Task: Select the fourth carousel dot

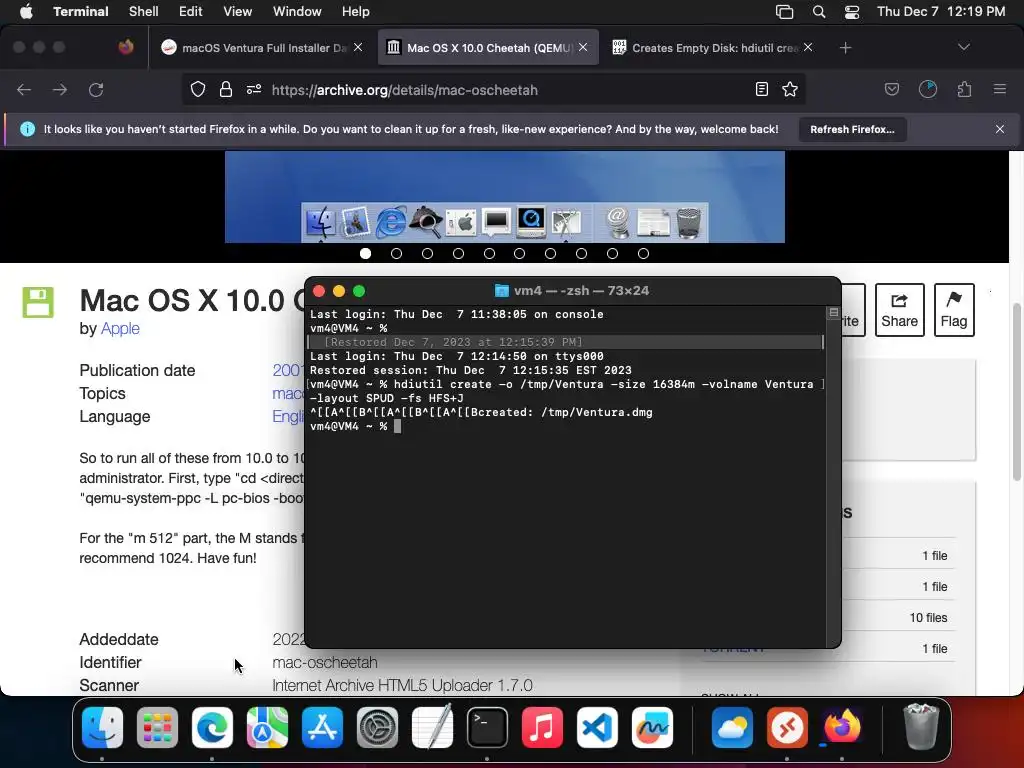Action: (x=458, y=253)
